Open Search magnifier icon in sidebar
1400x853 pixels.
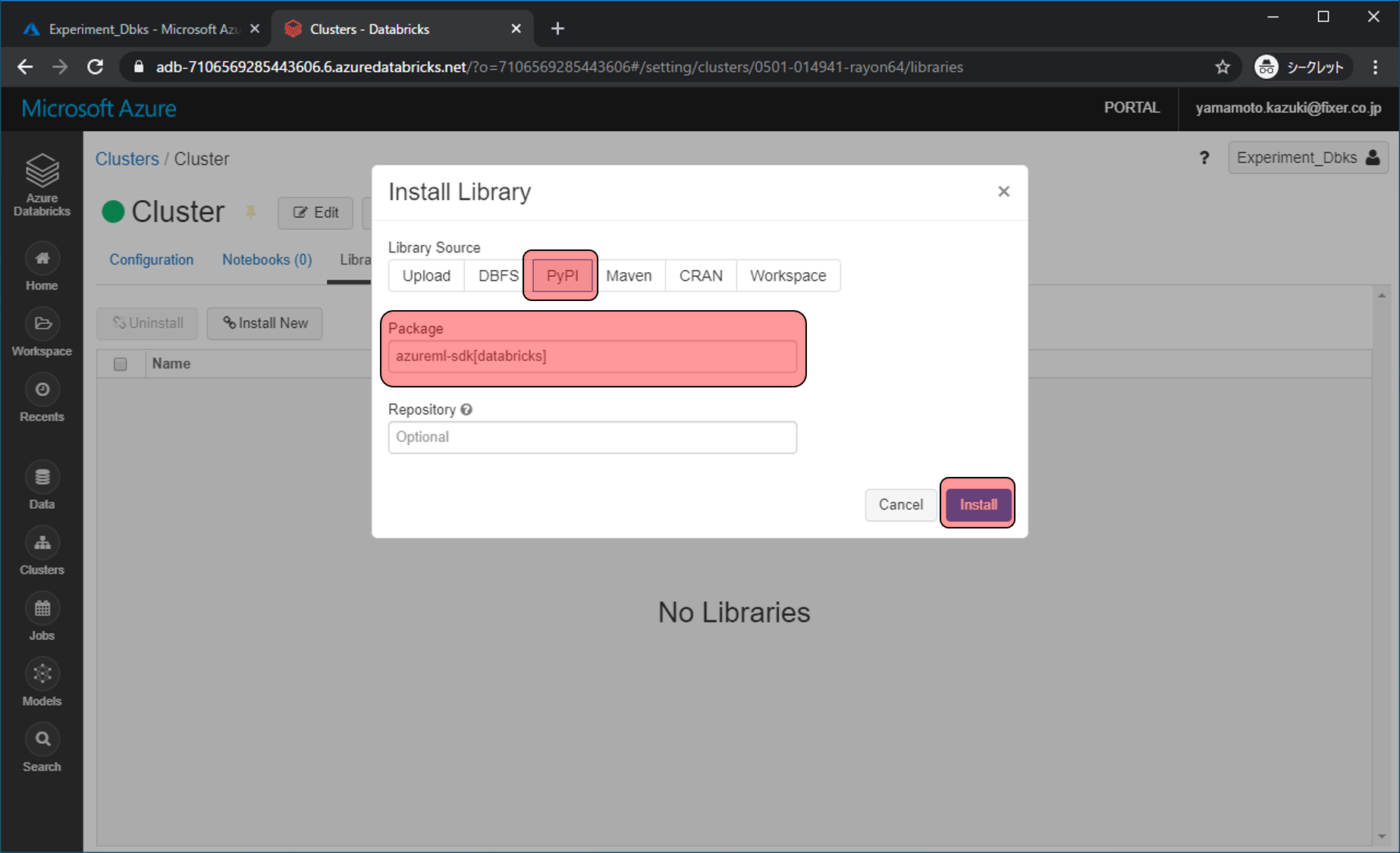(42, 739)
